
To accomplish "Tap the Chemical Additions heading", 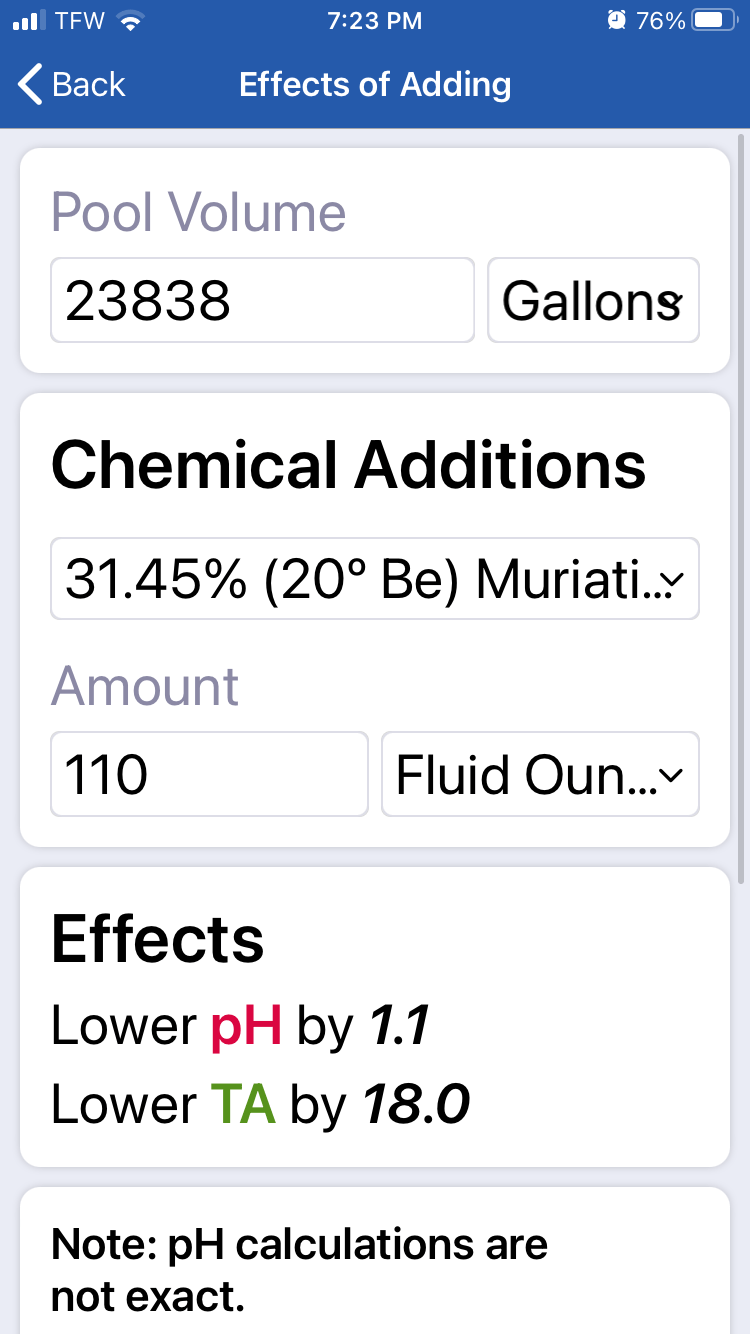I will 349,465.
